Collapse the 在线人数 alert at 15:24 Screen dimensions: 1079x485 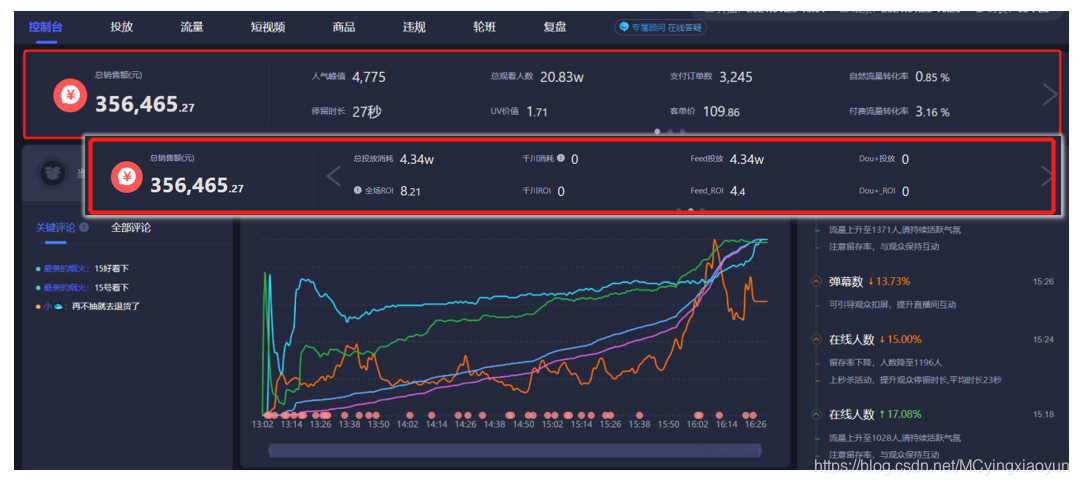click(x=816, y=339)
